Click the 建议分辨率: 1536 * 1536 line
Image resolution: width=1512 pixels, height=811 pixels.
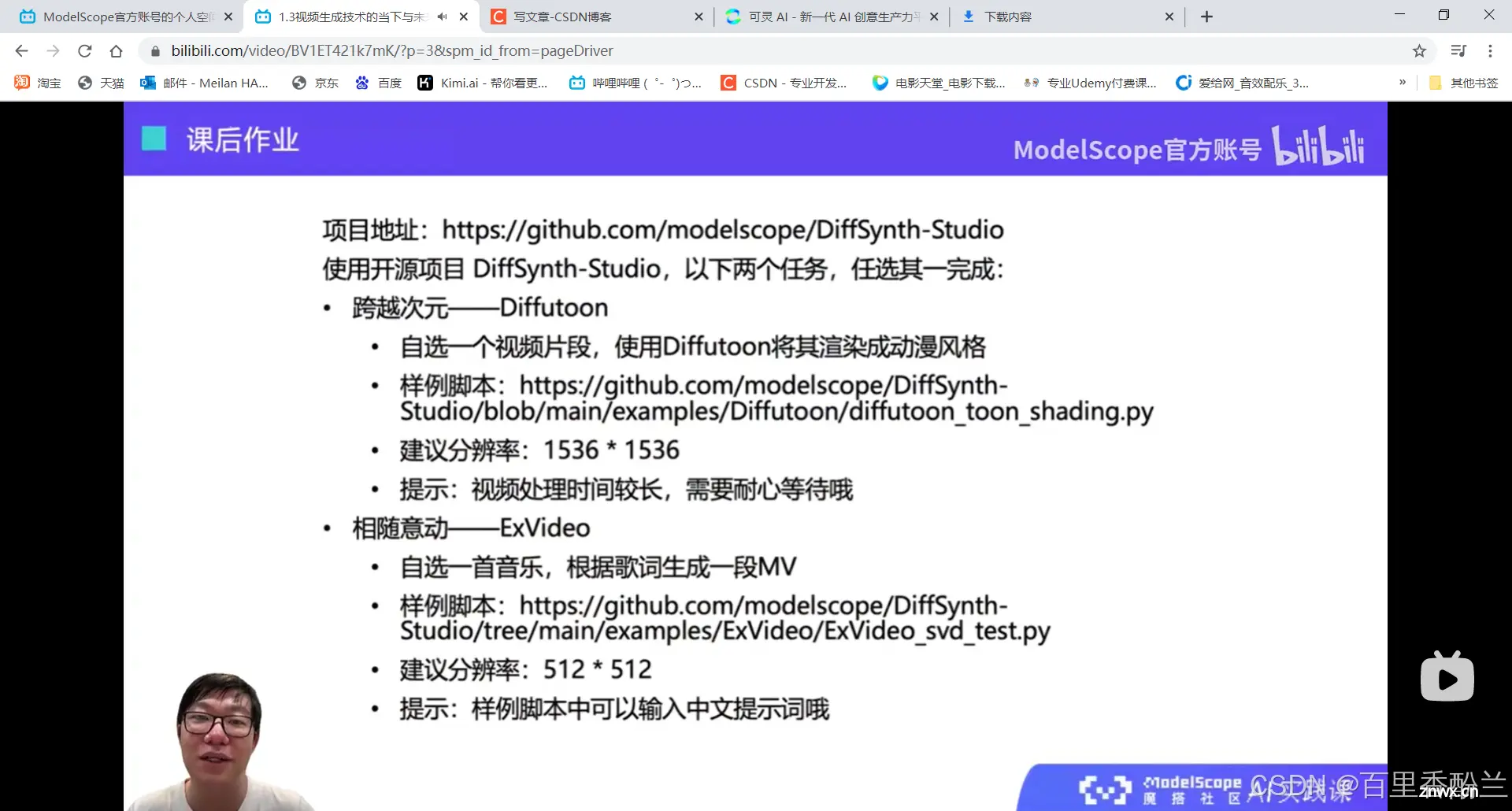[x=539, y=450]
